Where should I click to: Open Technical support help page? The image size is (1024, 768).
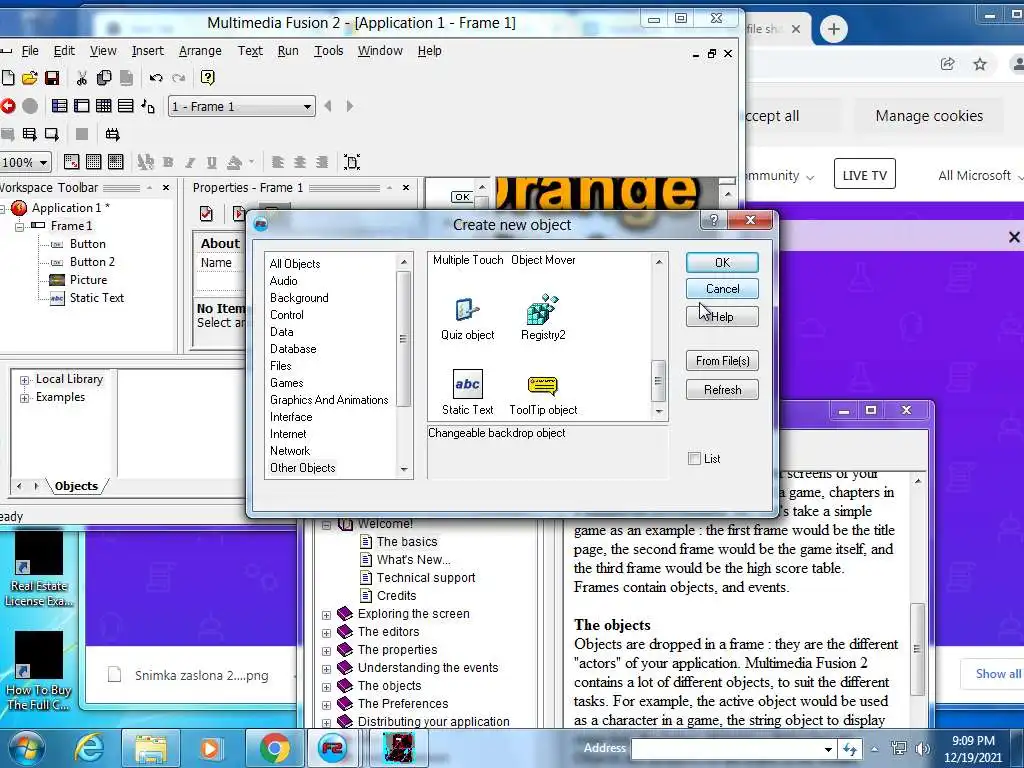click(x=426, y=577)
